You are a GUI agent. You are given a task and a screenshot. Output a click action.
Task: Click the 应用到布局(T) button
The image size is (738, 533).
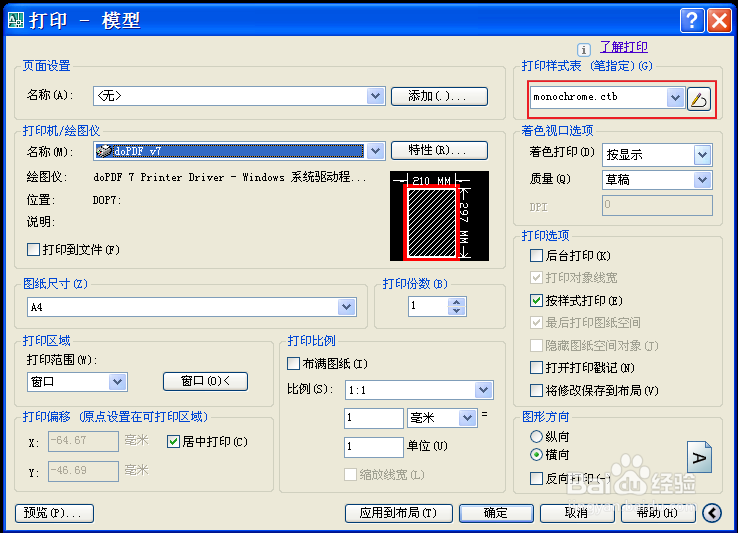click(399, 513)
